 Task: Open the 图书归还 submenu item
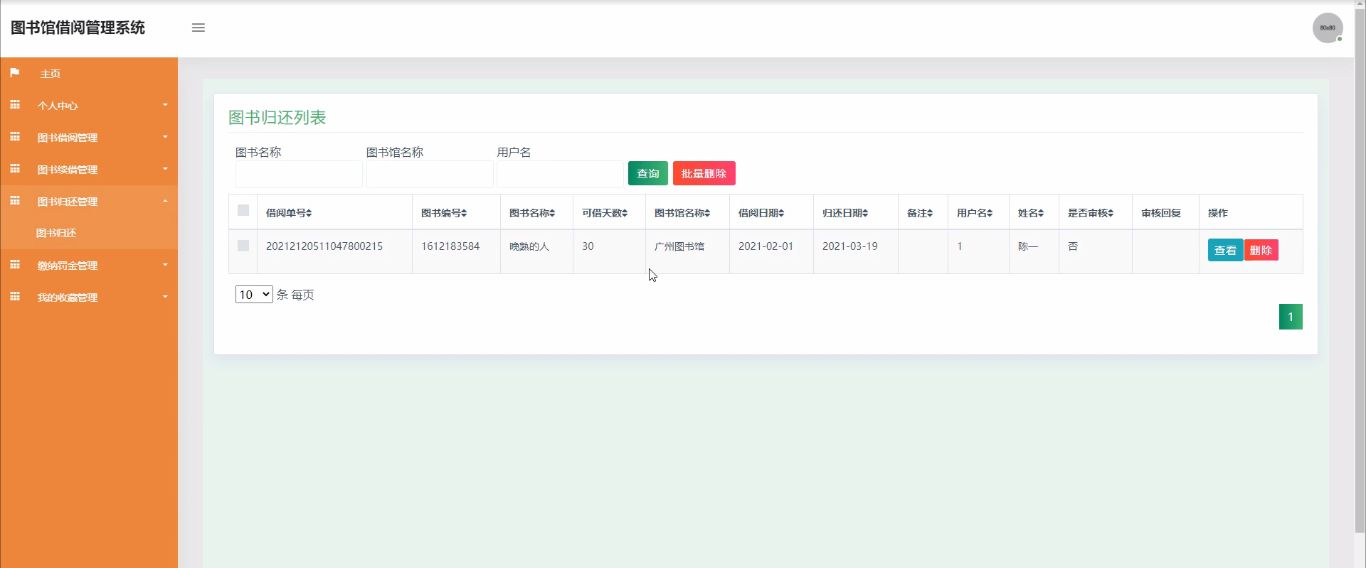click(56, 233)
